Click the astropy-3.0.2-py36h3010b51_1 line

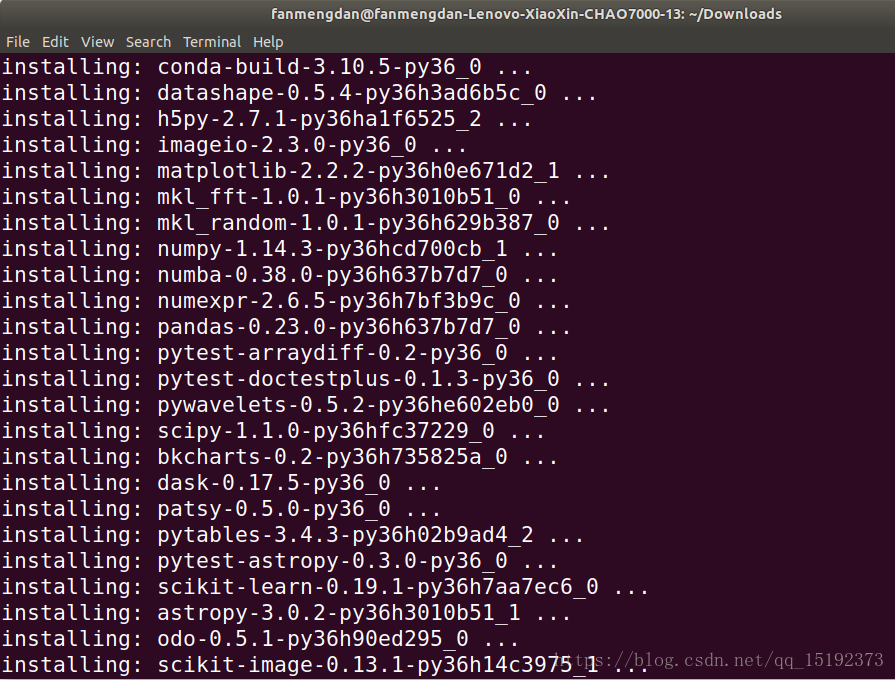tap(286, 613)
